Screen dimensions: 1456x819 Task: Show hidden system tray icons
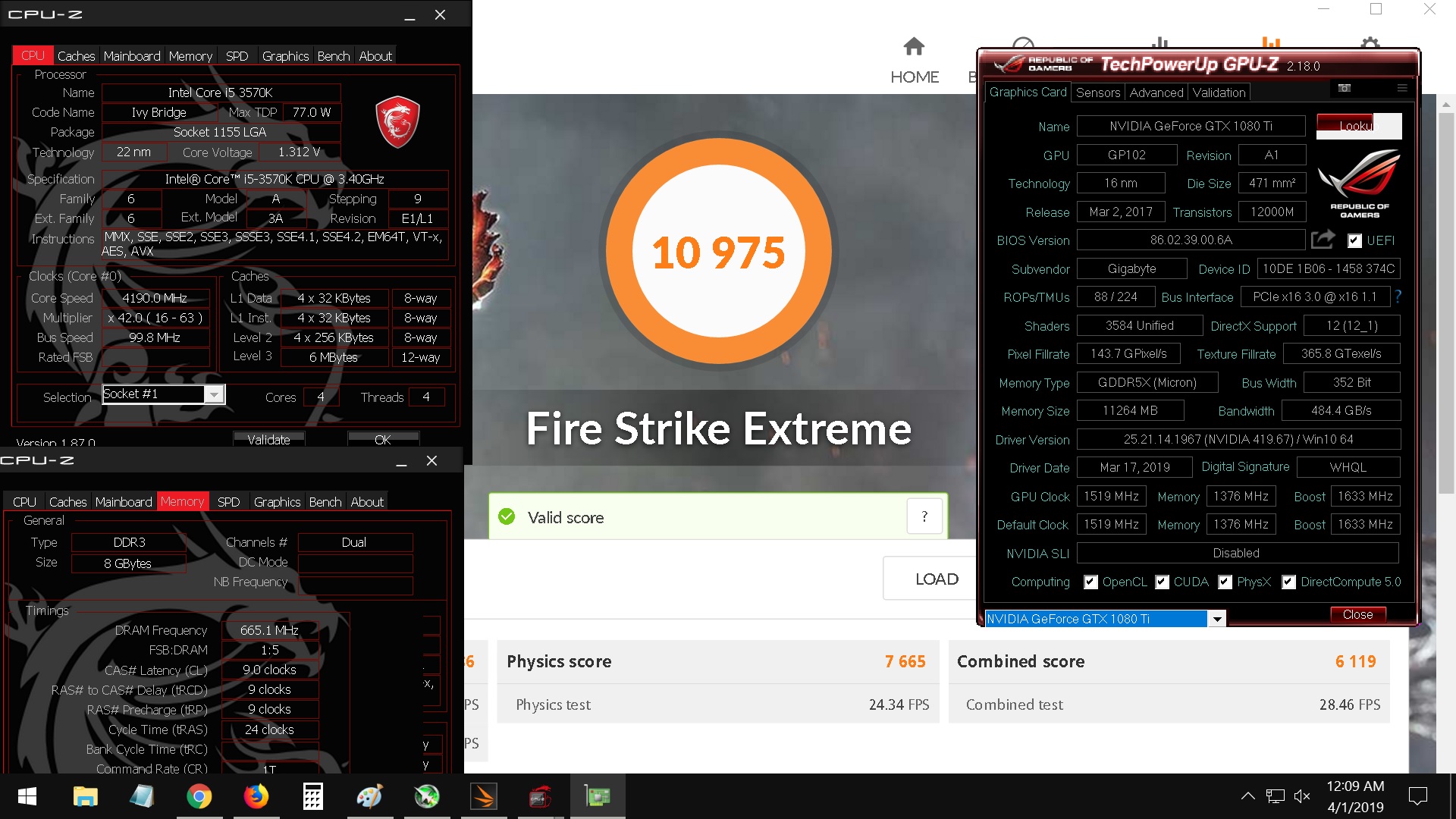(x=1247, y=796)
